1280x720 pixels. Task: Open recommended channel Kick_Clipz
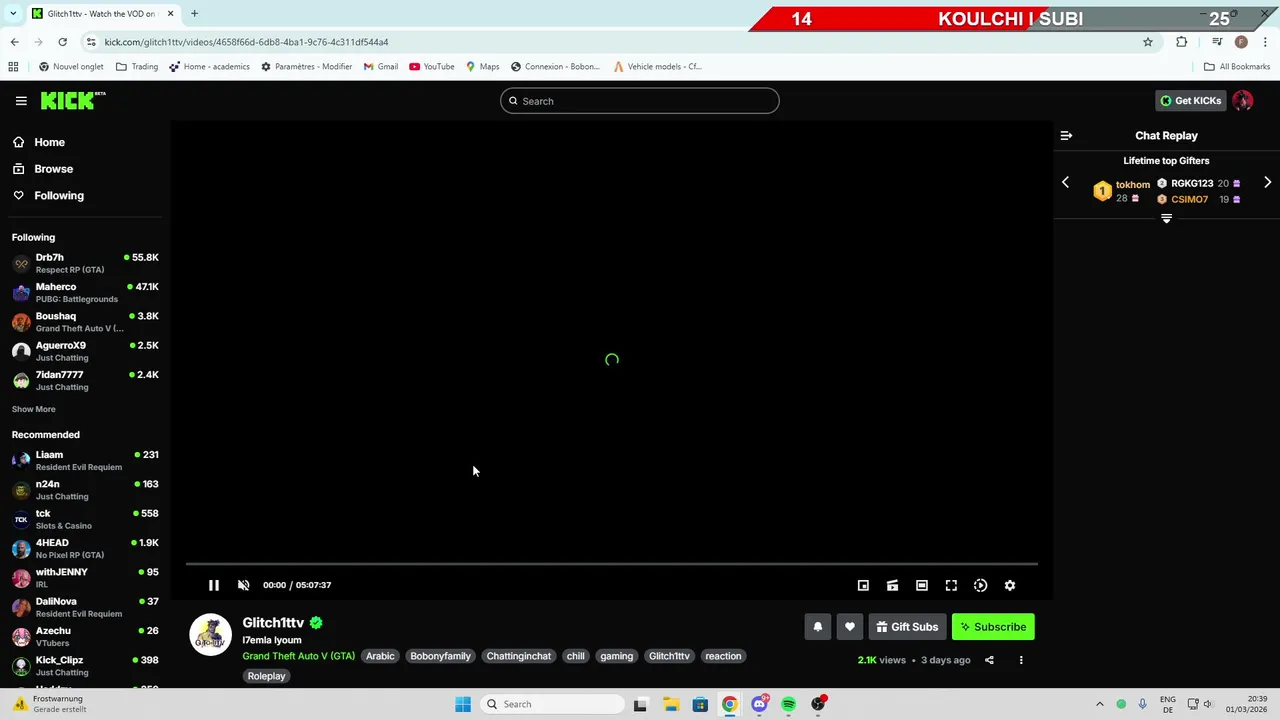(x=85, y=665)
